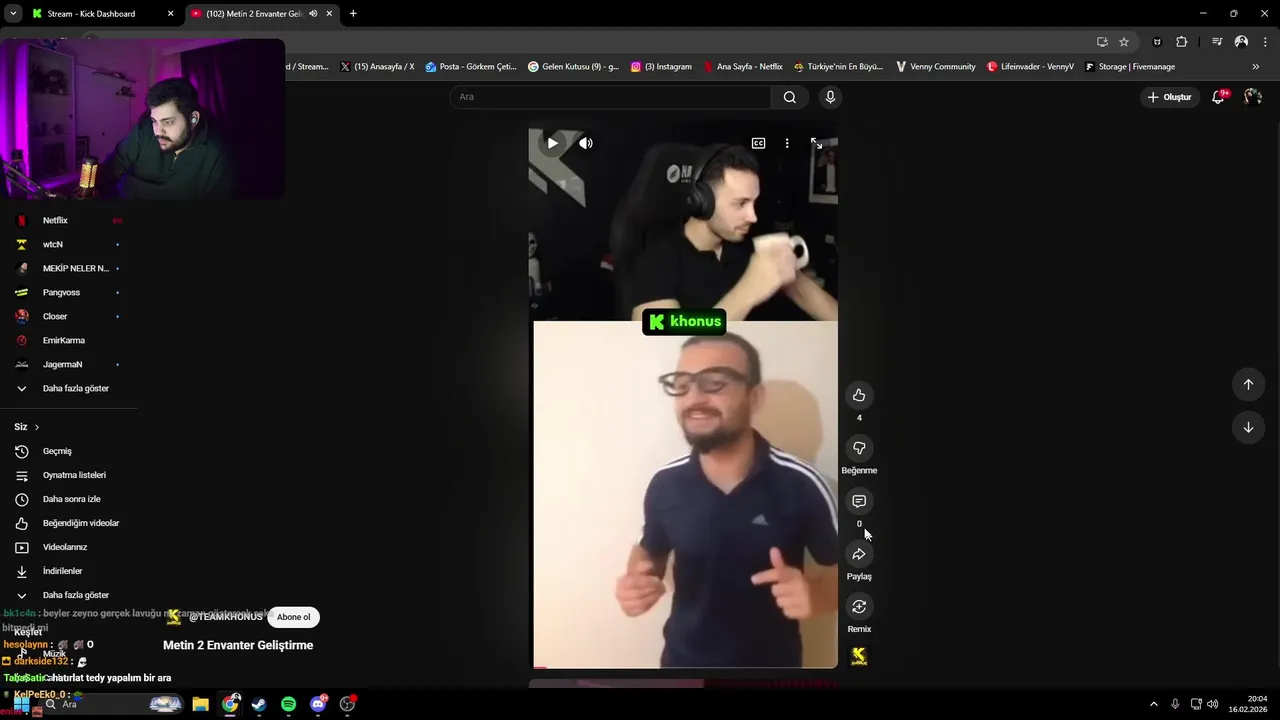Screen dimensions: 1280x720
Task: Open Videolarınız in the sidebar
Action: [67, 547]
